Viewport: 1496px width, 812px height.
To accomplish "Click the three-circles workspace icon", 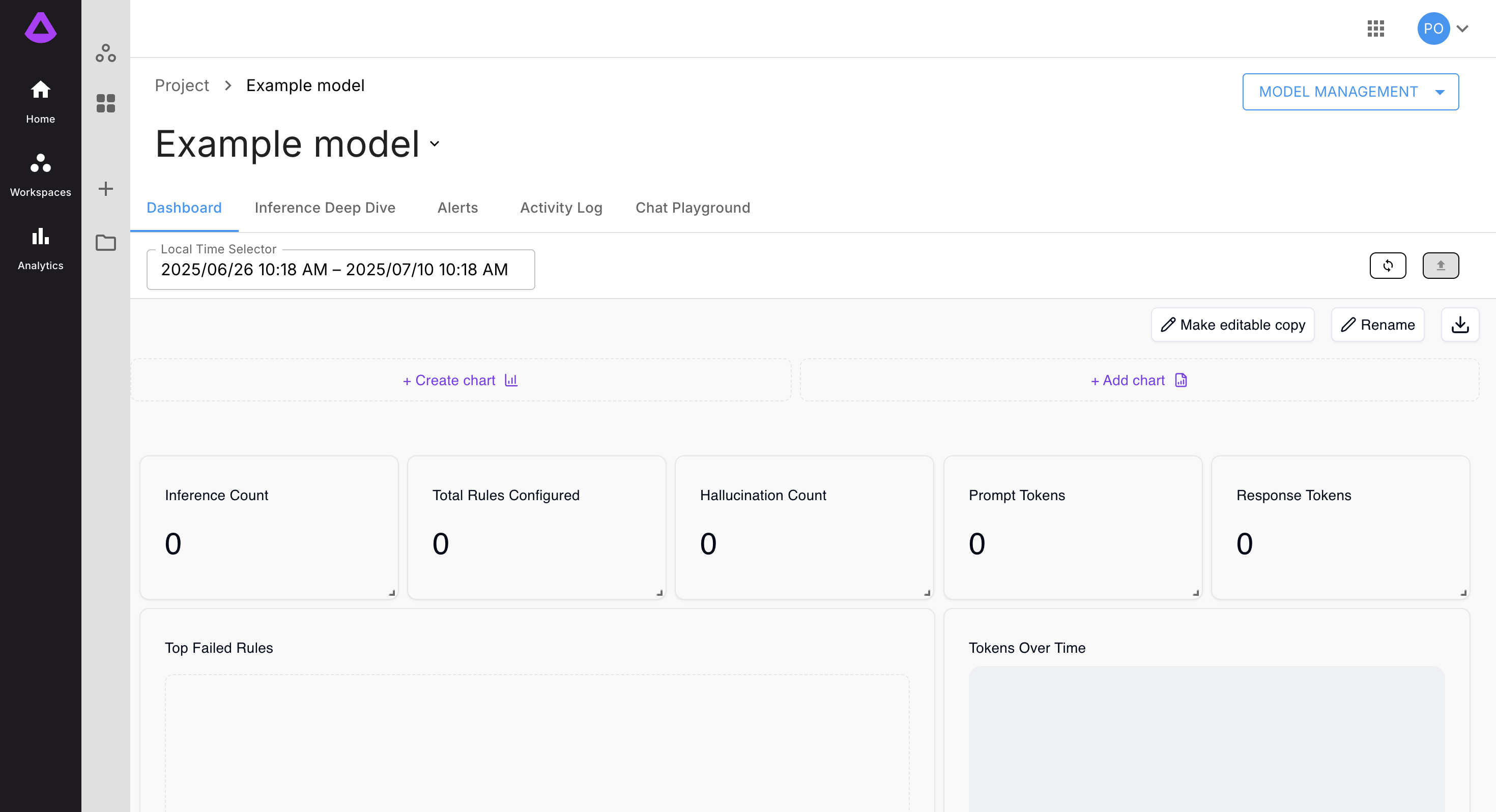I will pos(106,53).
